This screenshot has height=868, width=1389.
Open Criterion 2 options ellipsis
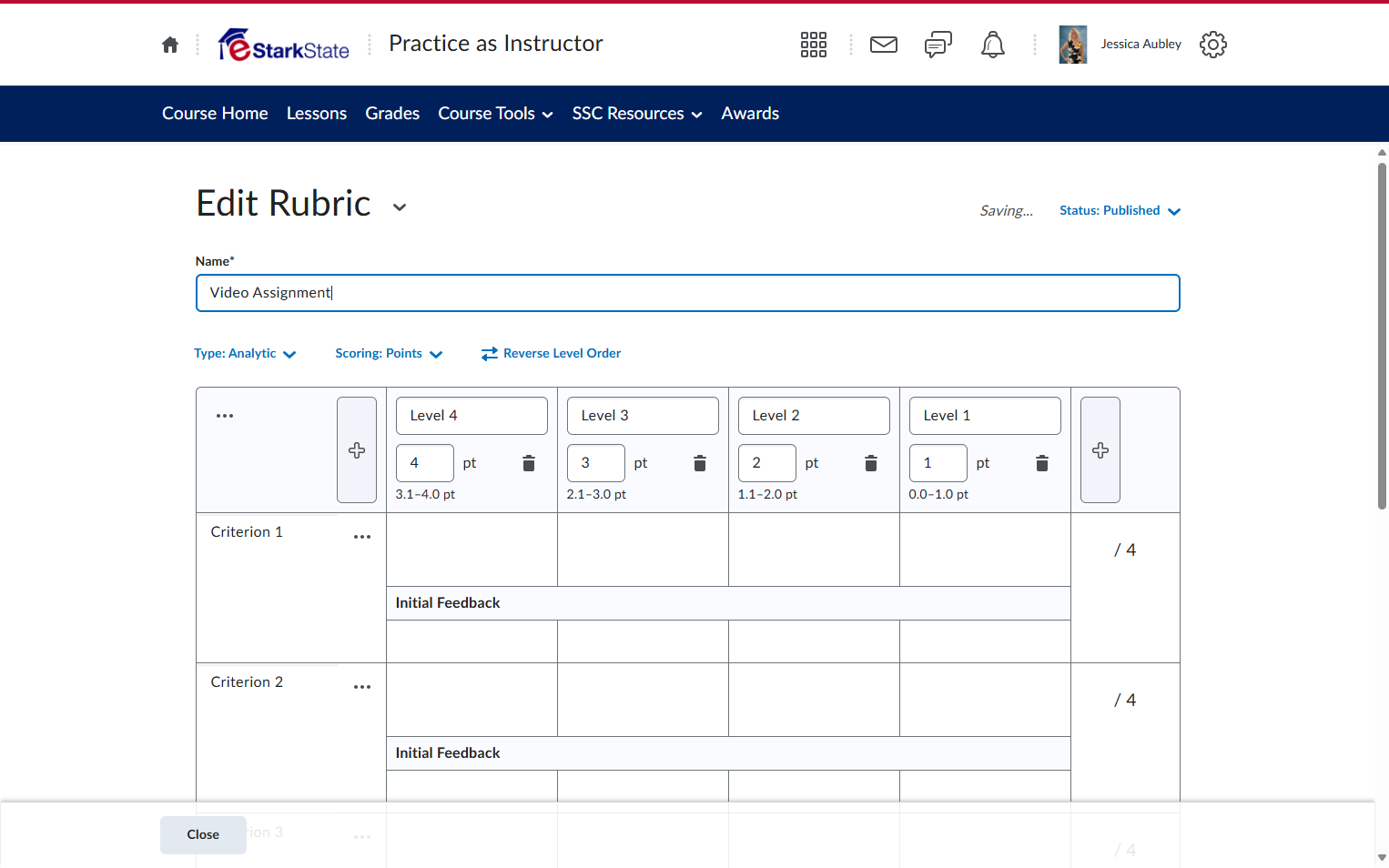tap(362, 687)
